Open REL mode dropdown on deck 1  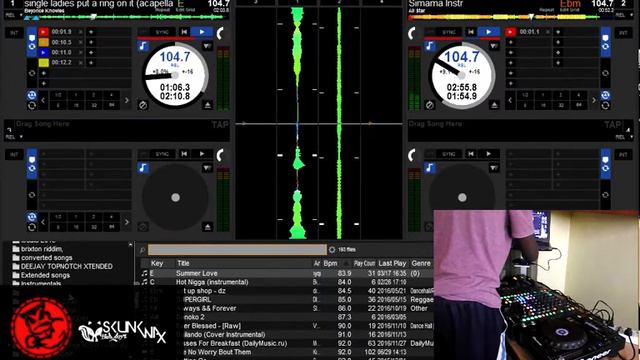point(13,15)
